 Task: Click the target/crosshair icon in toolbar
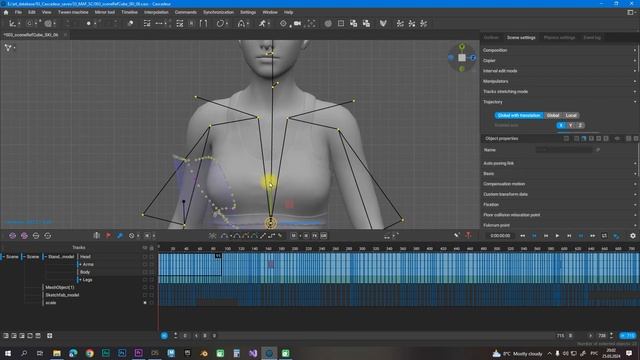(x=283, y=24)
